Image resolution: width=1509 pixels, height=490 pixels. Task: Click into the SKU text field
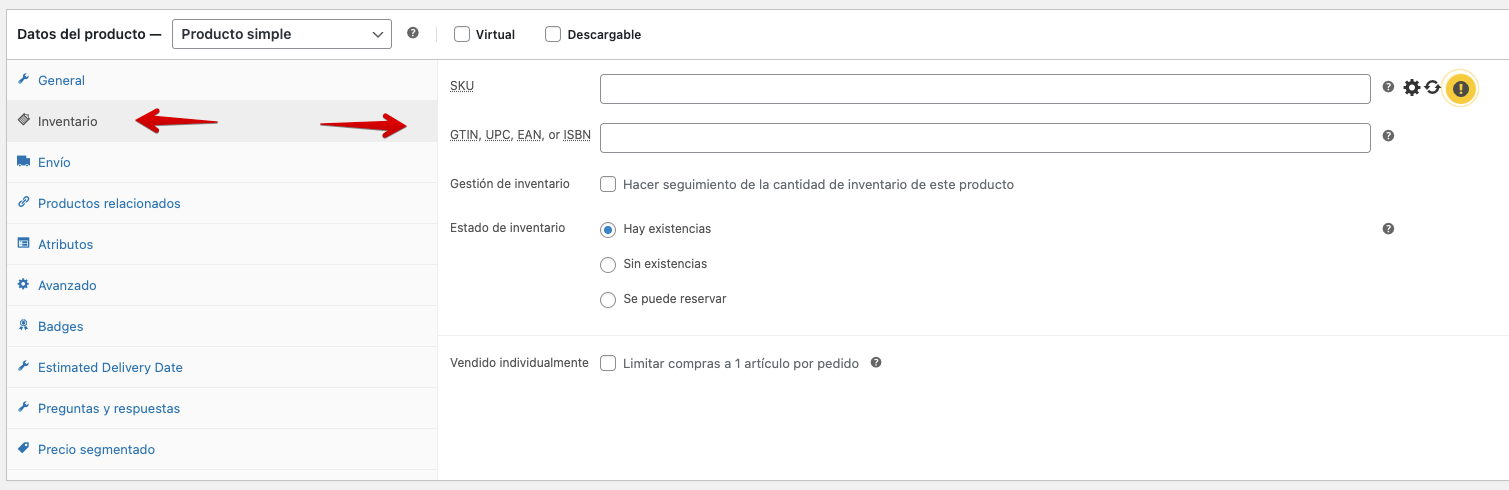pos(985,89)
